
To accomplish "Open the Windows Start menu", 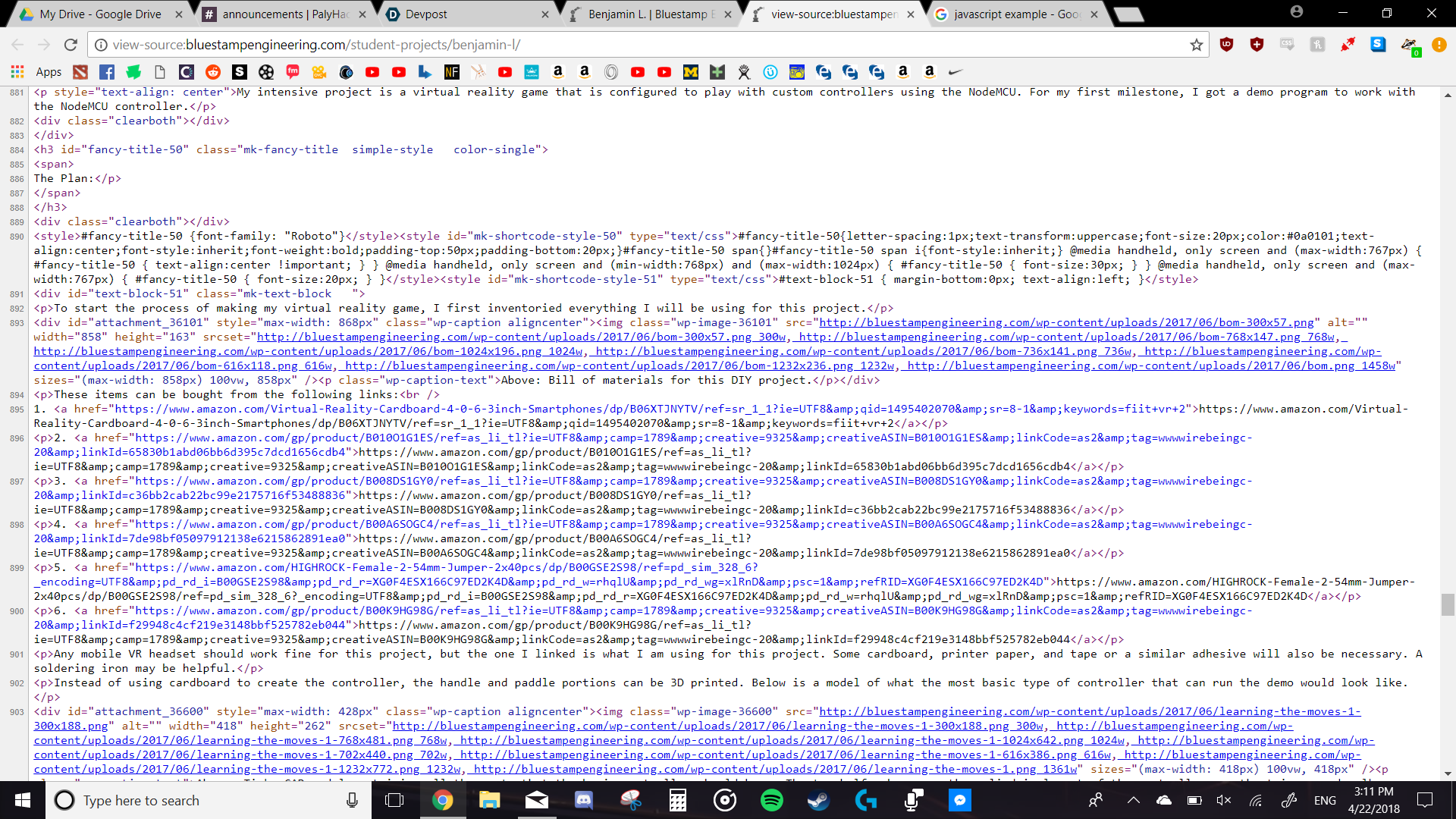I will (23, 800).
